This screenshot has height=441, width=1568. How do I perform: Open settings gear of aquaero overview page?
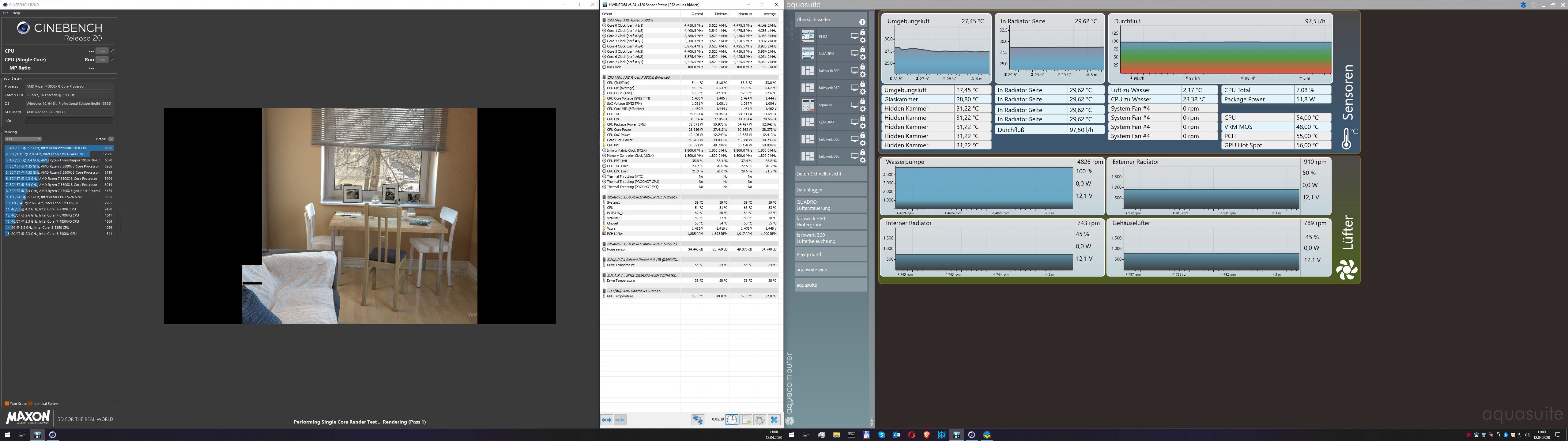[x=862, y=109]
